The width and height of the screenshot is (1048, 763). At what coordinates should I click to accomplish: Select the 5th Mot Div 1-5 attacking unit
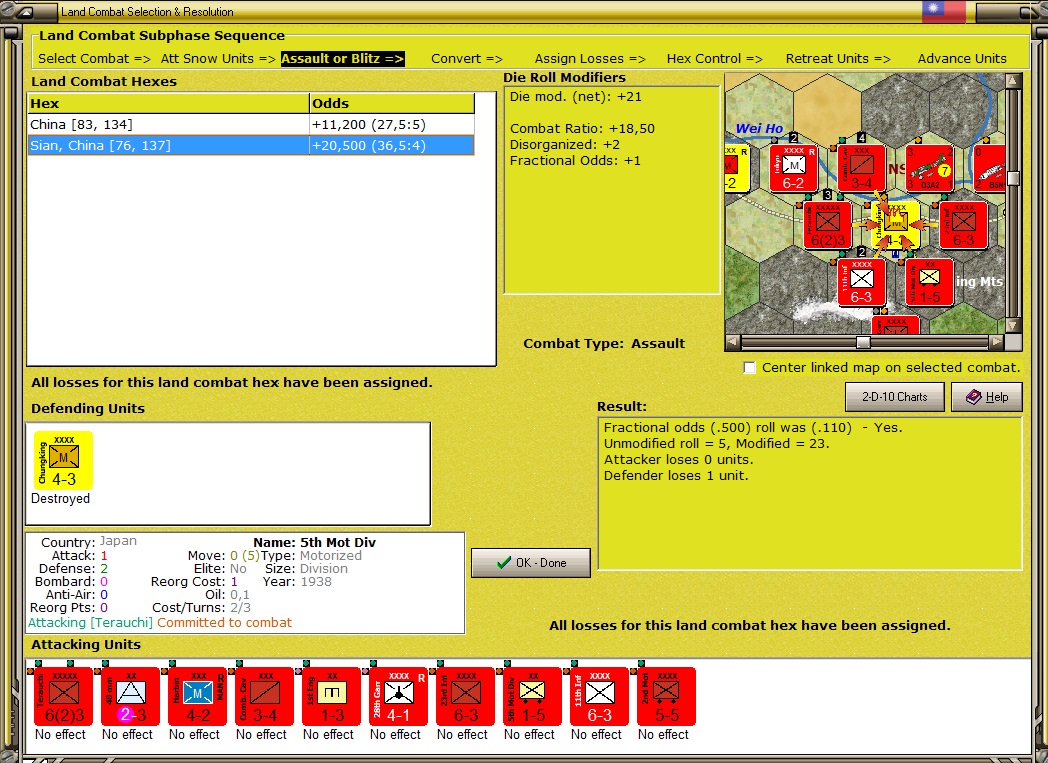[x=533, y=696]
